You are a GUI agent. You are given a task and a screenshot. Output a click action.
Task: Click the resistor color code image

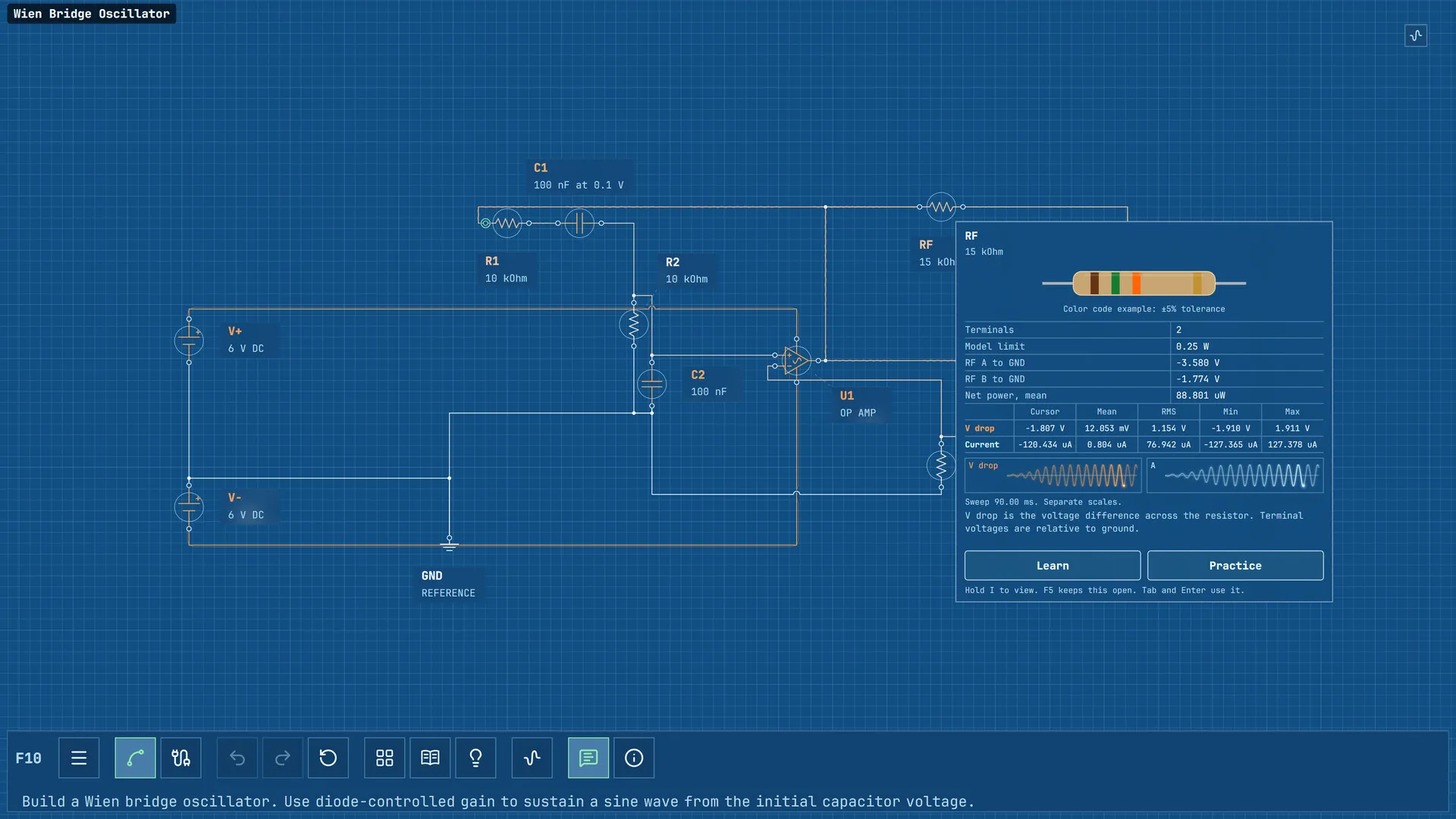point(1144,283)
